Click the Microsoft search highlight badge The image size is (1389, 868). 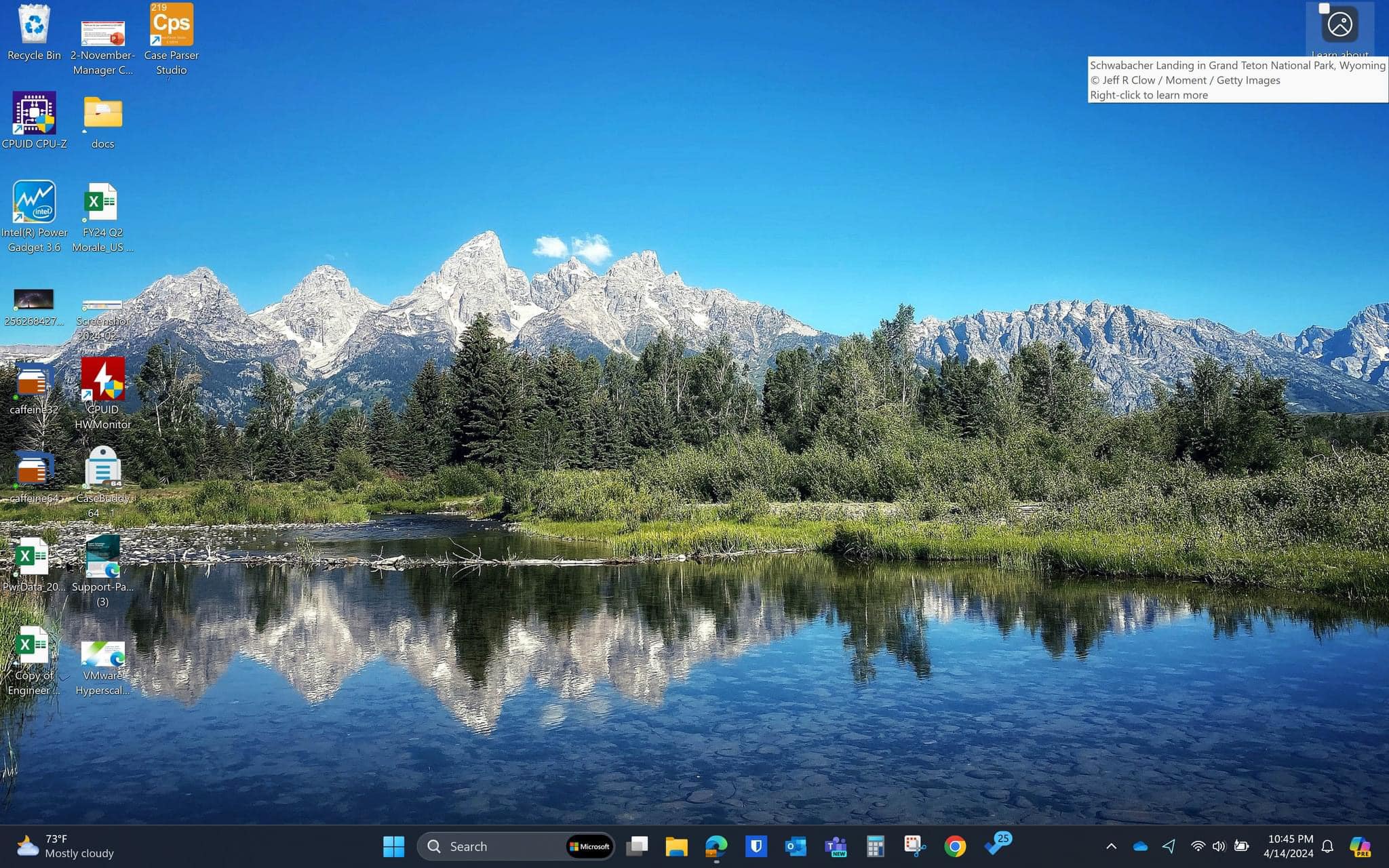(x=589, y=846)
